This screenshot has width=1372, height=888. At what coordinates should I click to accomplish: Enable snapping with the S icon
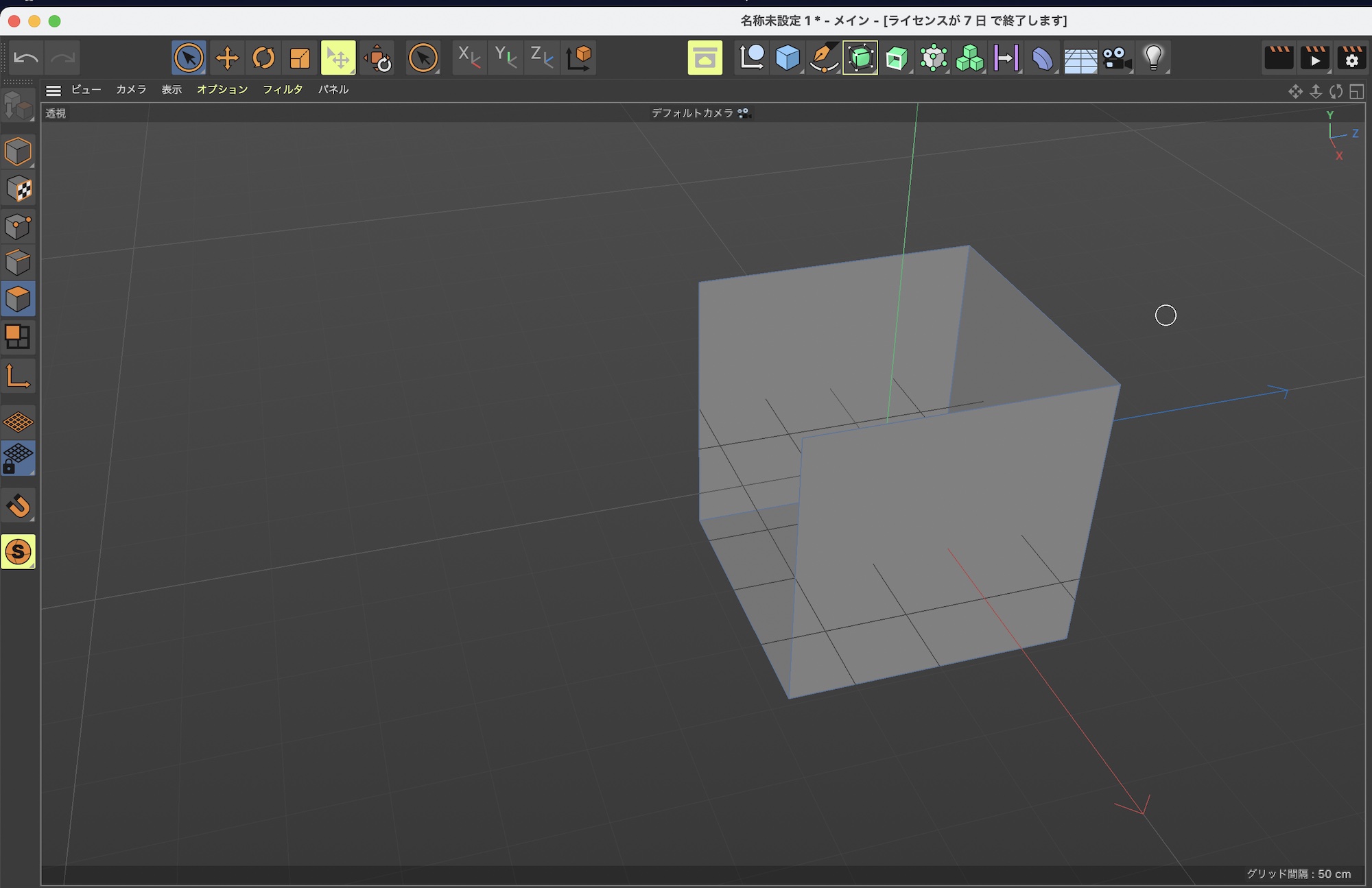tap(18, 552)
